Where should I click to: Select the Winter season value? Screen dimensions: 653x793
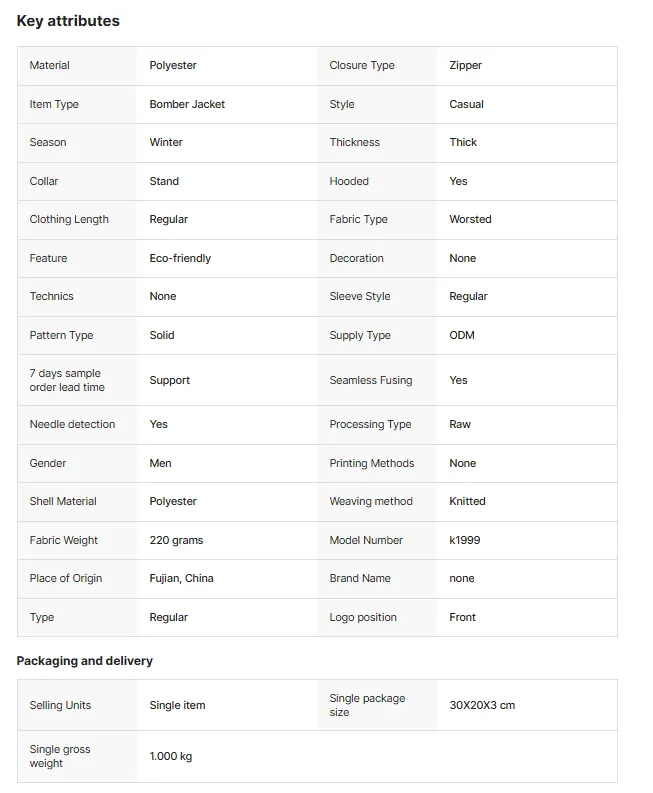(x=166, y=142)
